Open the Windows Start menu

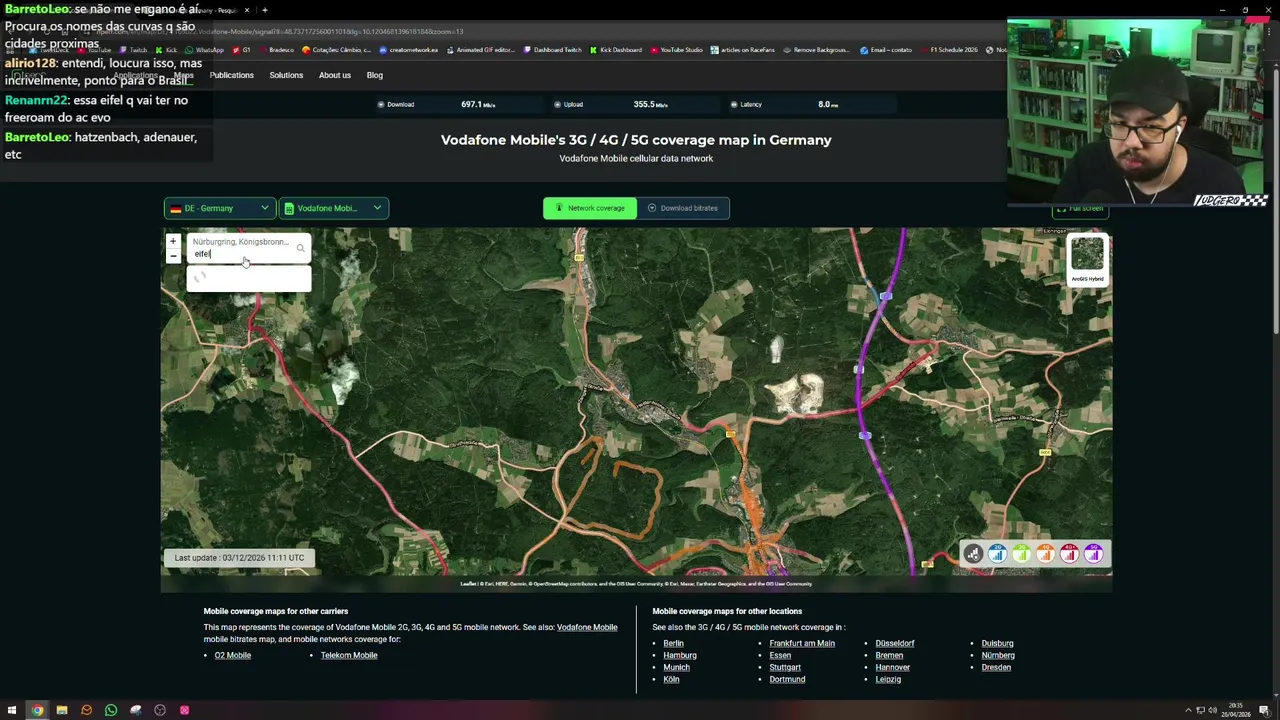12,710
